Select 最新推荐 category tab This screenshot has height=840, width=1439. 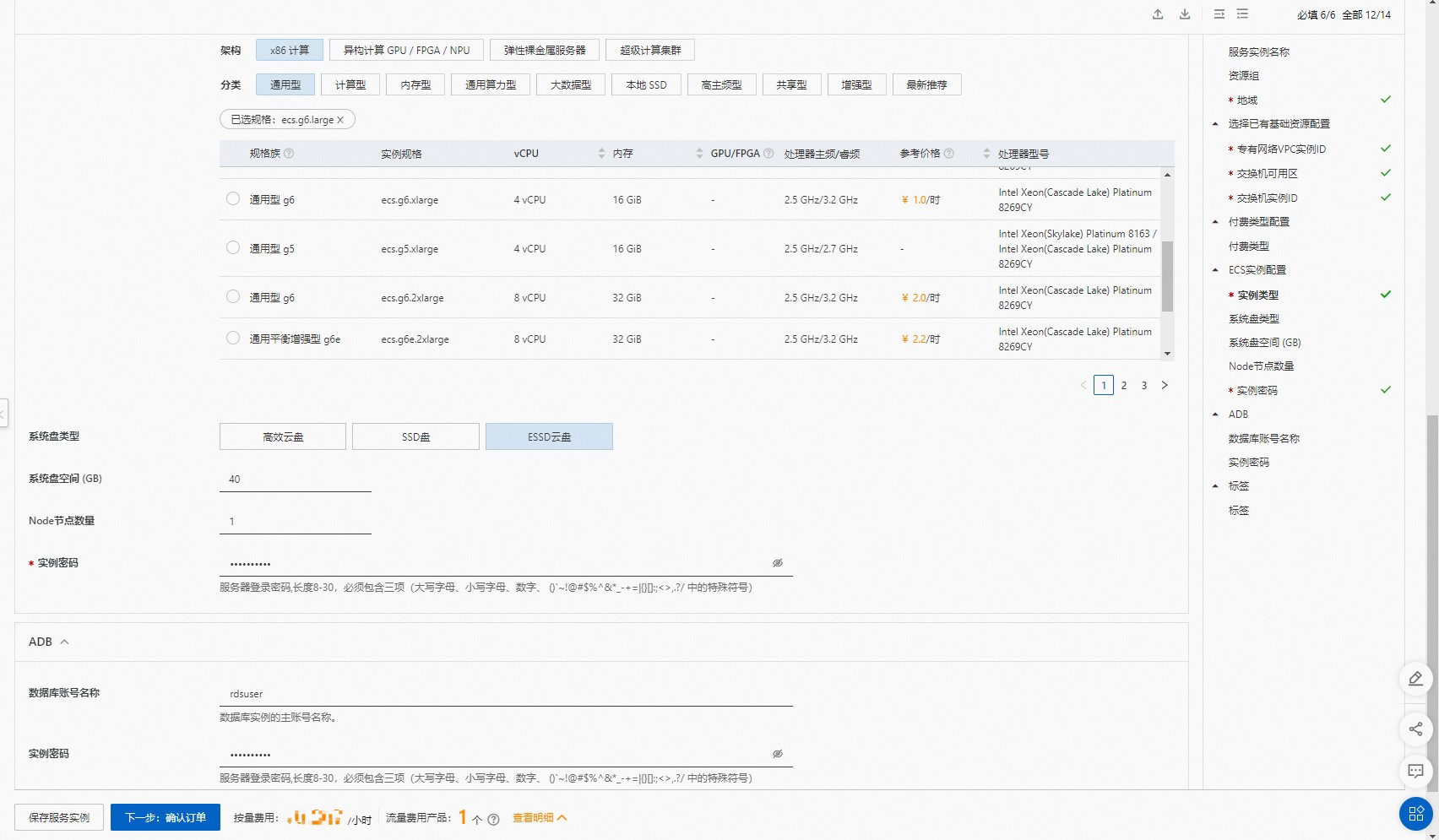tap(926, 84)
